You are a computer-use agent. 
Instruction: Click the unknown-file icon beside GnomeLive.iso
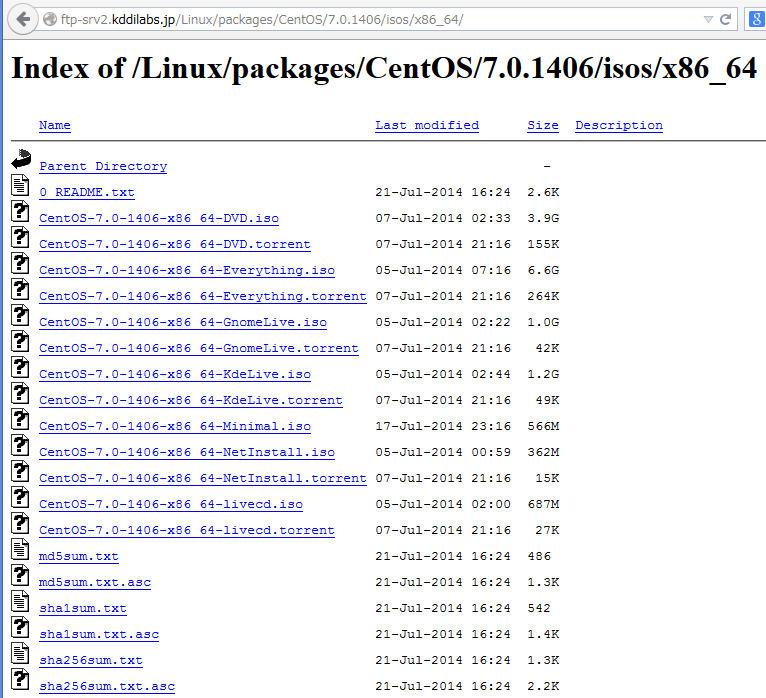[x=20, y=316]
